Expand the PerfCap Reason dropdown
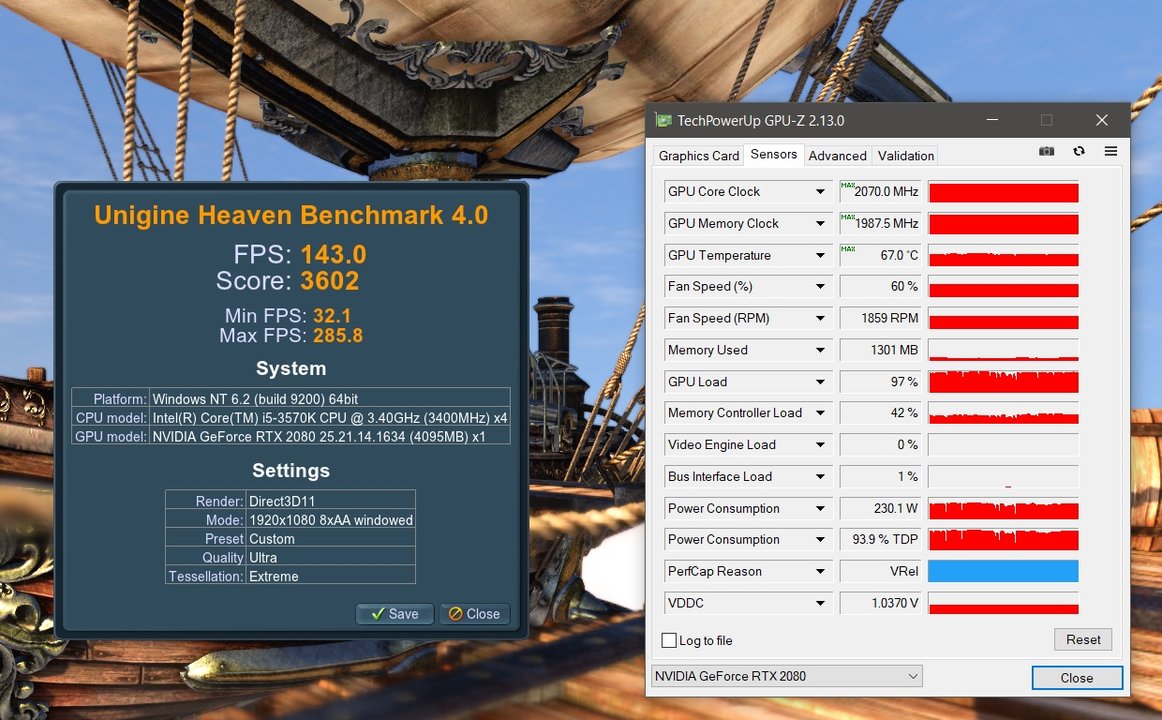This screenshot has height=720, width=1162. point(820,572)
